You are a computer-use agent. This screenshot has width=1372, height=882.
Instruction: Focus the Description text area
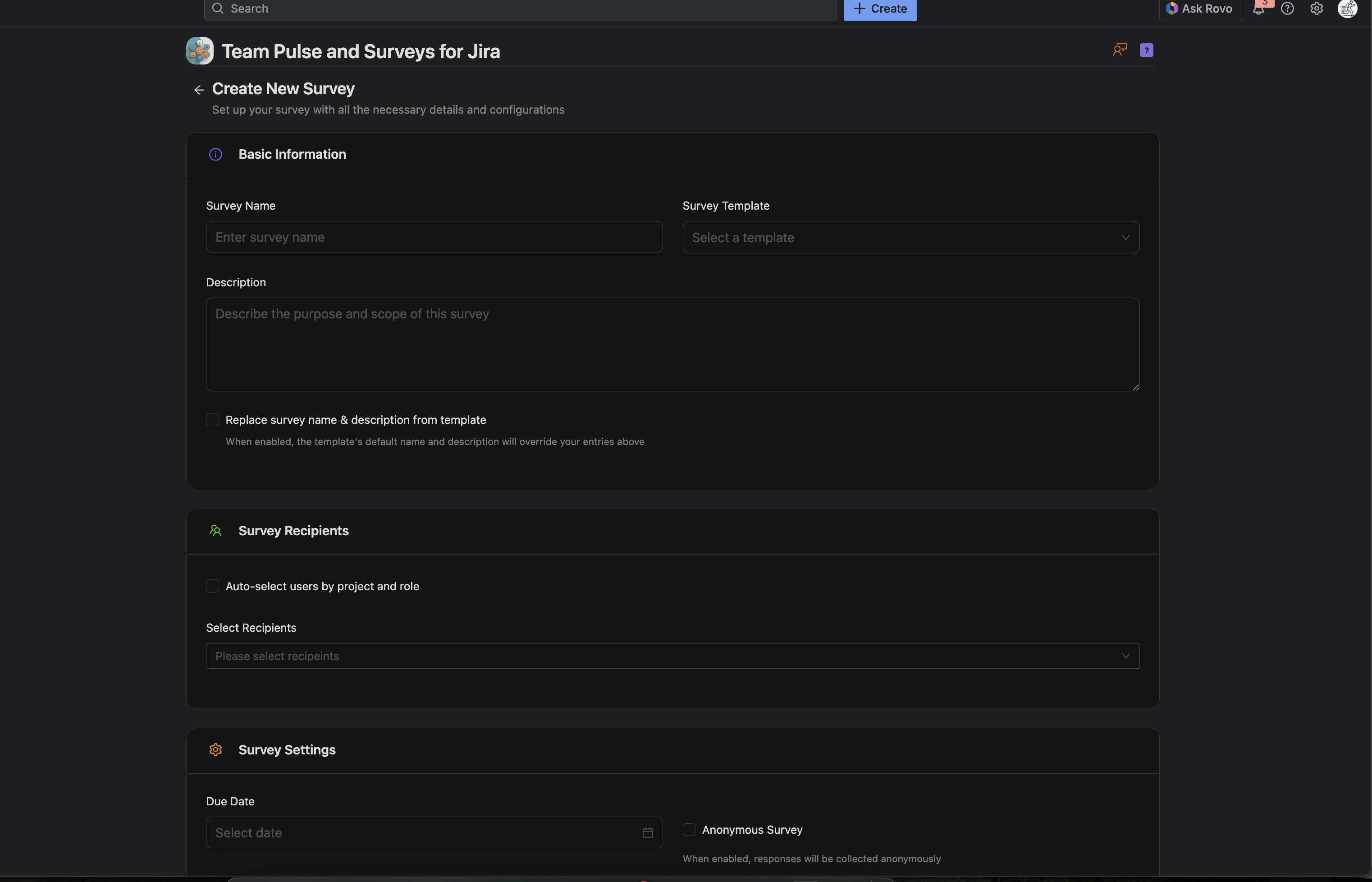point(672,344)
